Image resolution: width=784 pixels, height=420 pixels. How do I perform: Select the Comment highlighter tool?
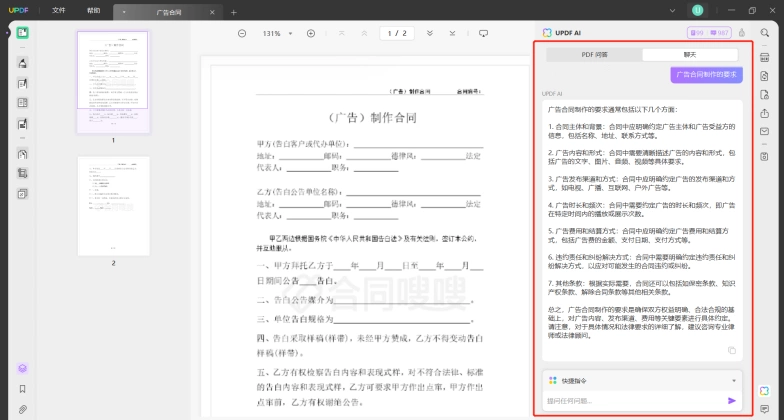(x=22, y=63)
